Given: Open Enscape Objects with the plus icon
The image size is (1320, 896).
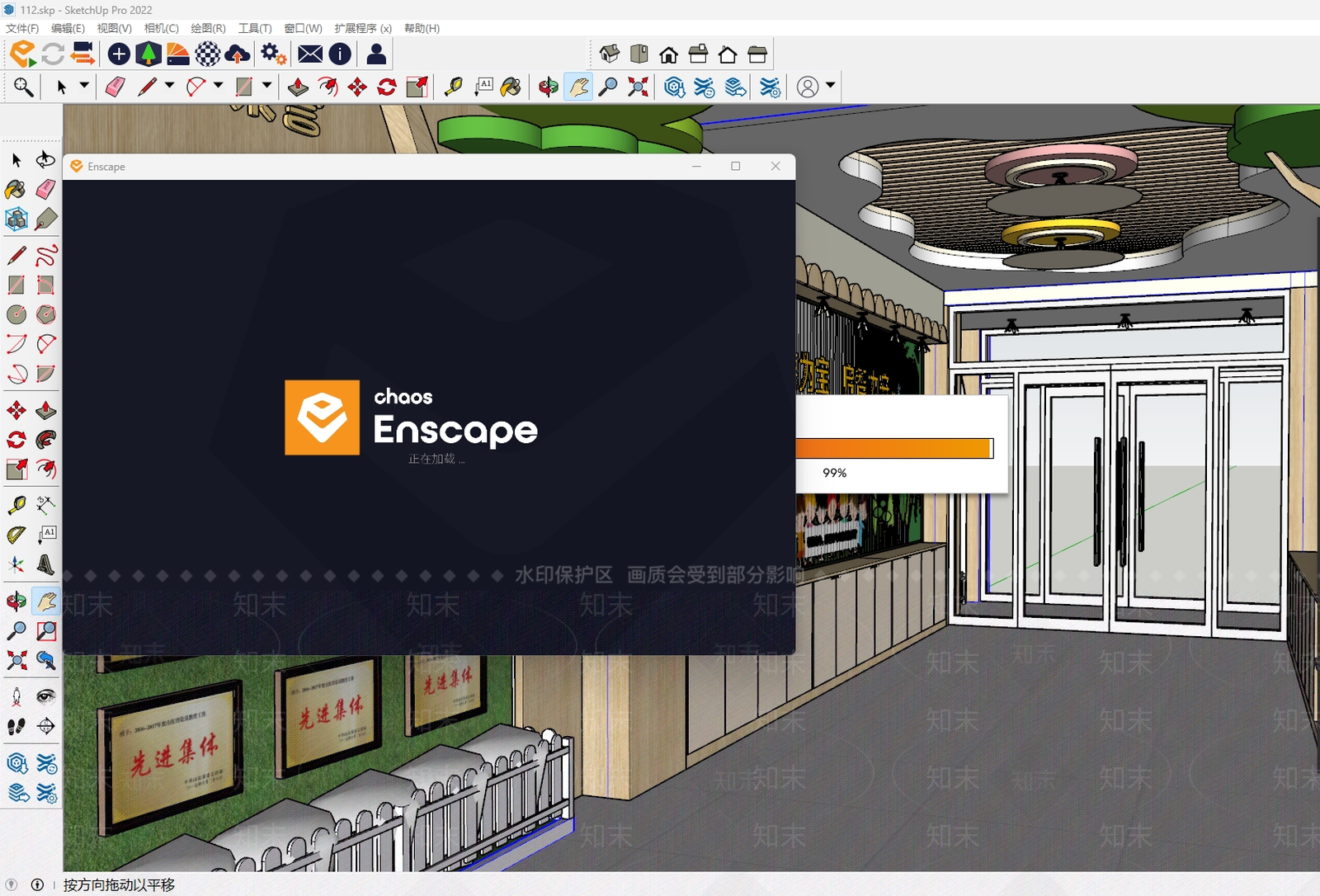Looking at the screenshot, I should pyautogui.click(x=119, y=54).
